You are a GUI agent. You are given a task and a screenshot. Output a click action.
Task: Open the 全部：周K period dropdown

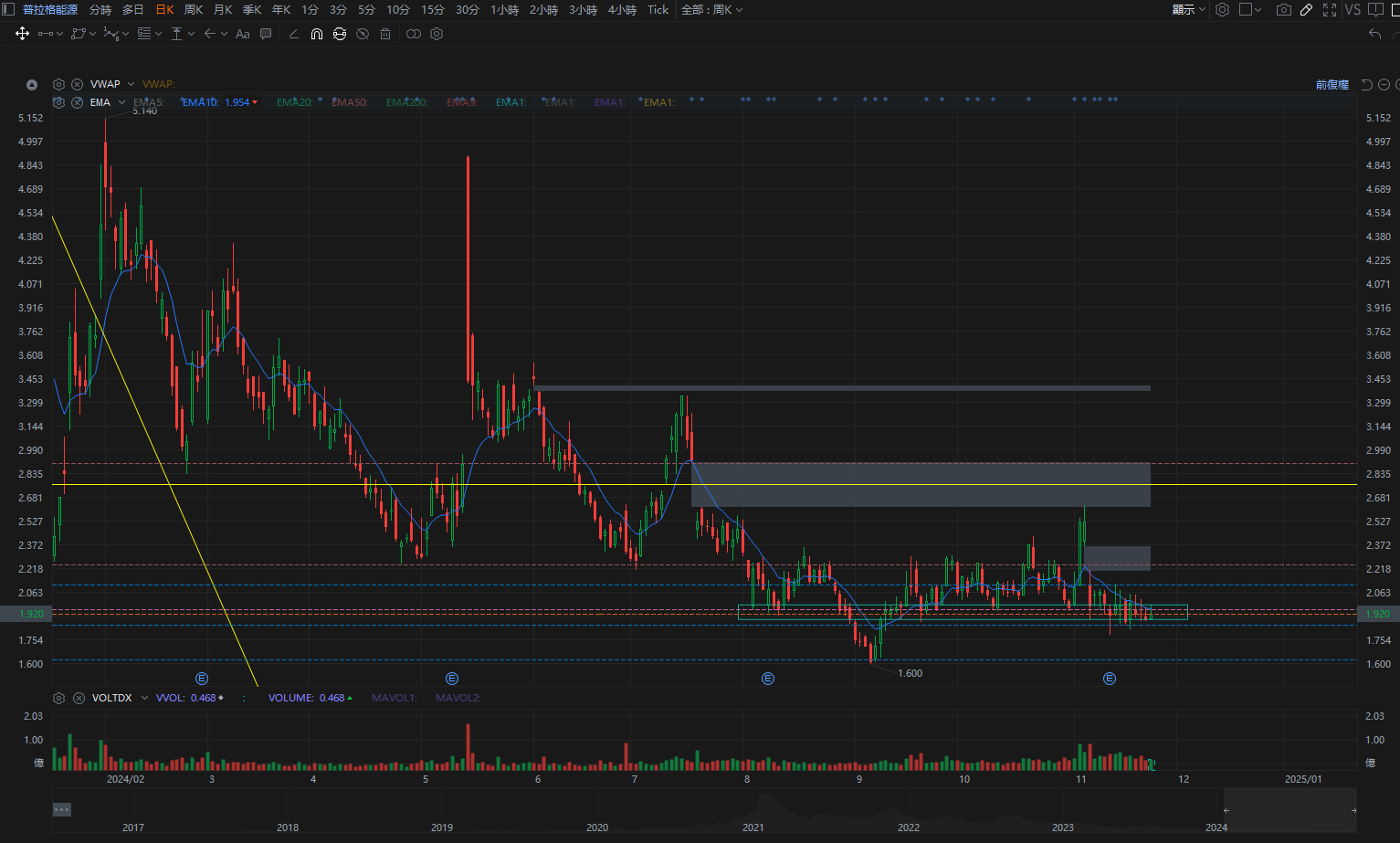[712, 9]
